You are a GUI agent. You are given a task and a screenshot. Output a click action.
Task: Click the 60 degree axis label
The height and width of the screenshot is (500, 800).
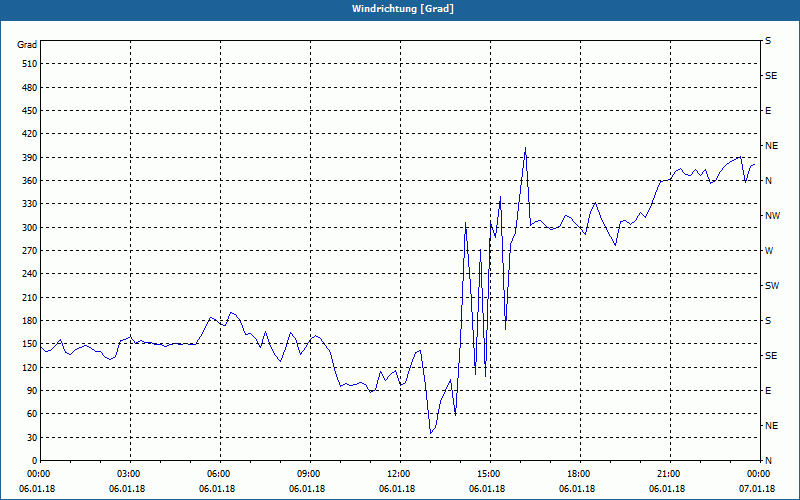point(32,414)
